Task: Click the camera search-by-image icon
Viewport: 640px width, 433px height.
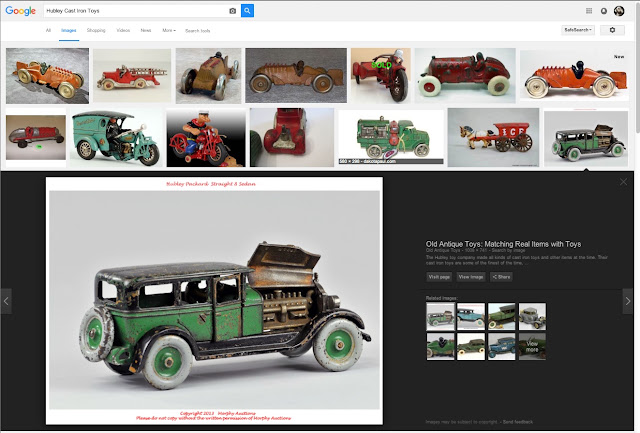Action: pyautogui.click(x=233, y=11)
